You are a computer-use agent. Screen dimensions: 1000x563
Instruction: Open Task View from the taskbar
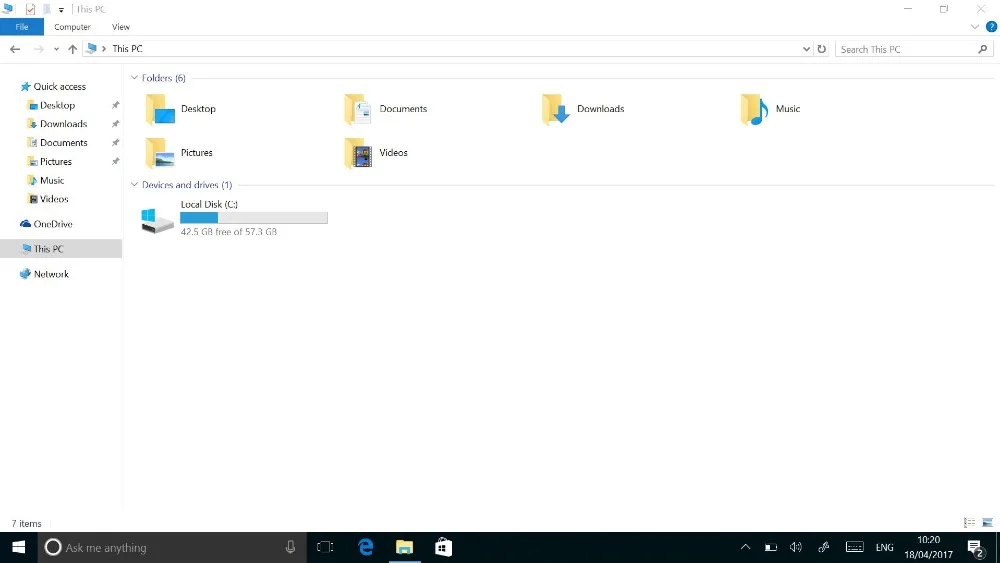(x=325, y=547)
